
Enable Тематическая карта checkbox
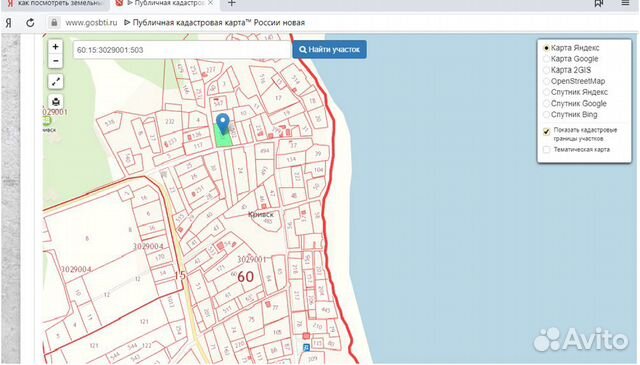pyautogui.click(x=546, y=150)
